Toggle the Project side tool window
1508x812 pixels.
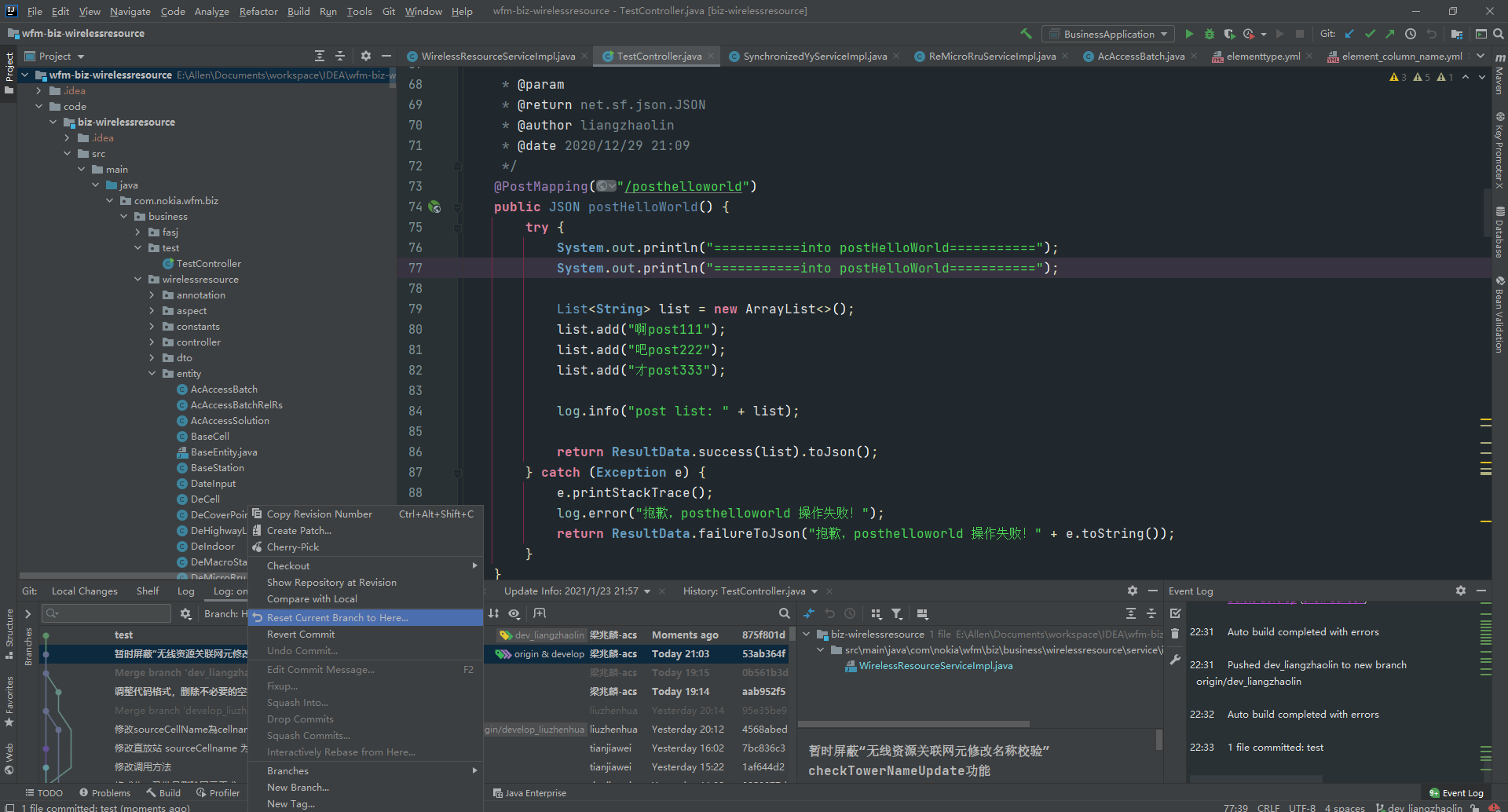pos(9,72)
